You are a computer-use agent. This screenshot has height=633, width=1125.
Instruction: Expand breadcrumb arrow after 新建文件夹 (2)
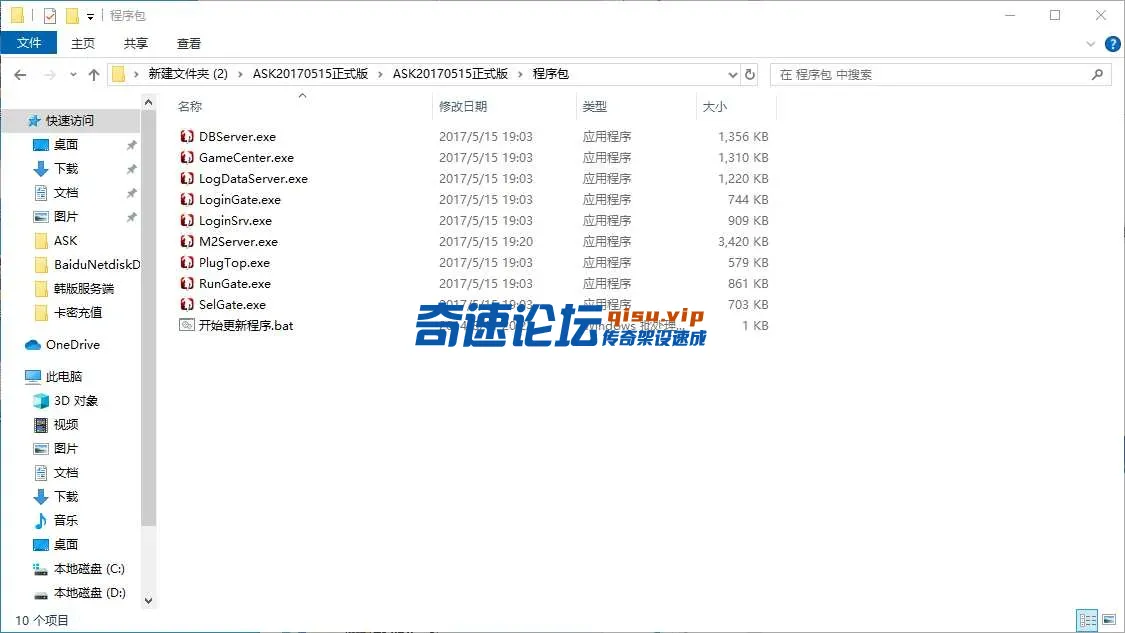click(240, 74)
